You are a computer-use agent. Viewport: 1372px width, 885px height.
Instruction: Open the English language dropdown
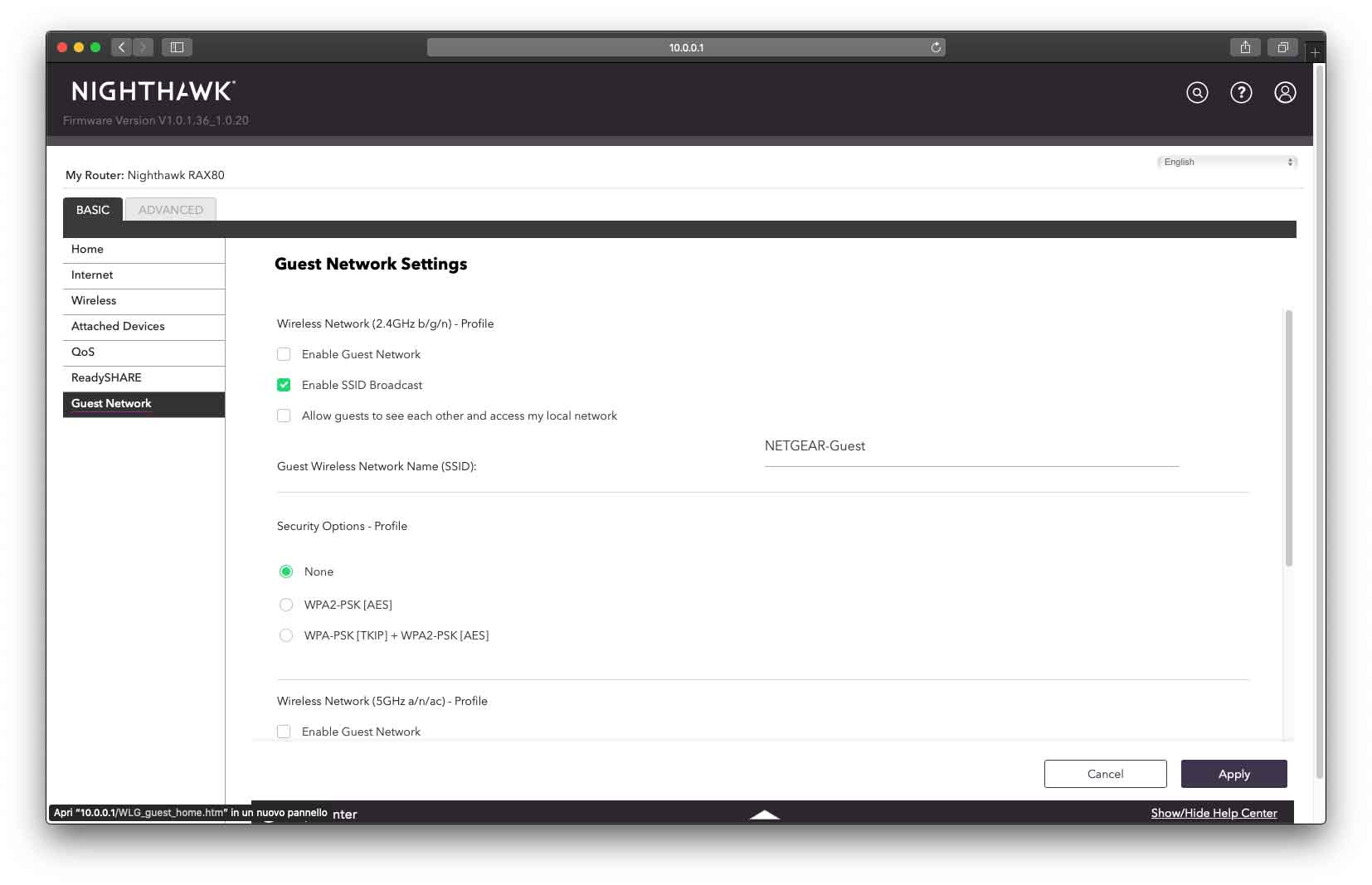click(x=1227, y=163)
